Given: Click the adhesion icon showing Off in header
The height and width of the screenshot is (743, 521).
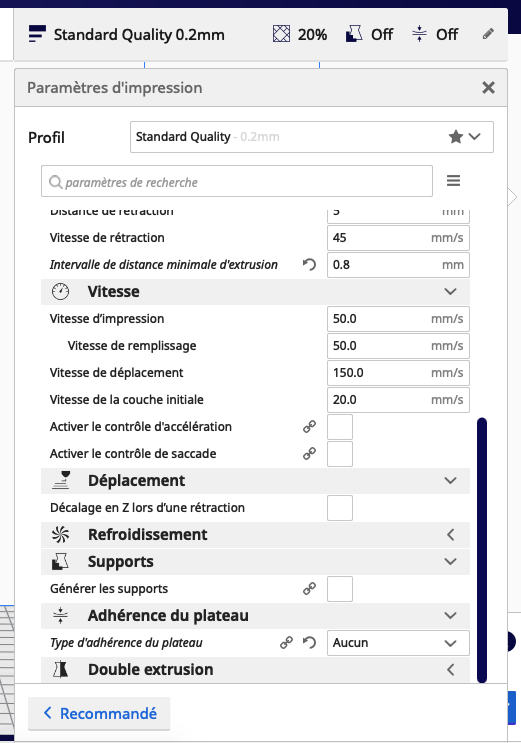Looking at the screenshot, I should coord(420,34).
